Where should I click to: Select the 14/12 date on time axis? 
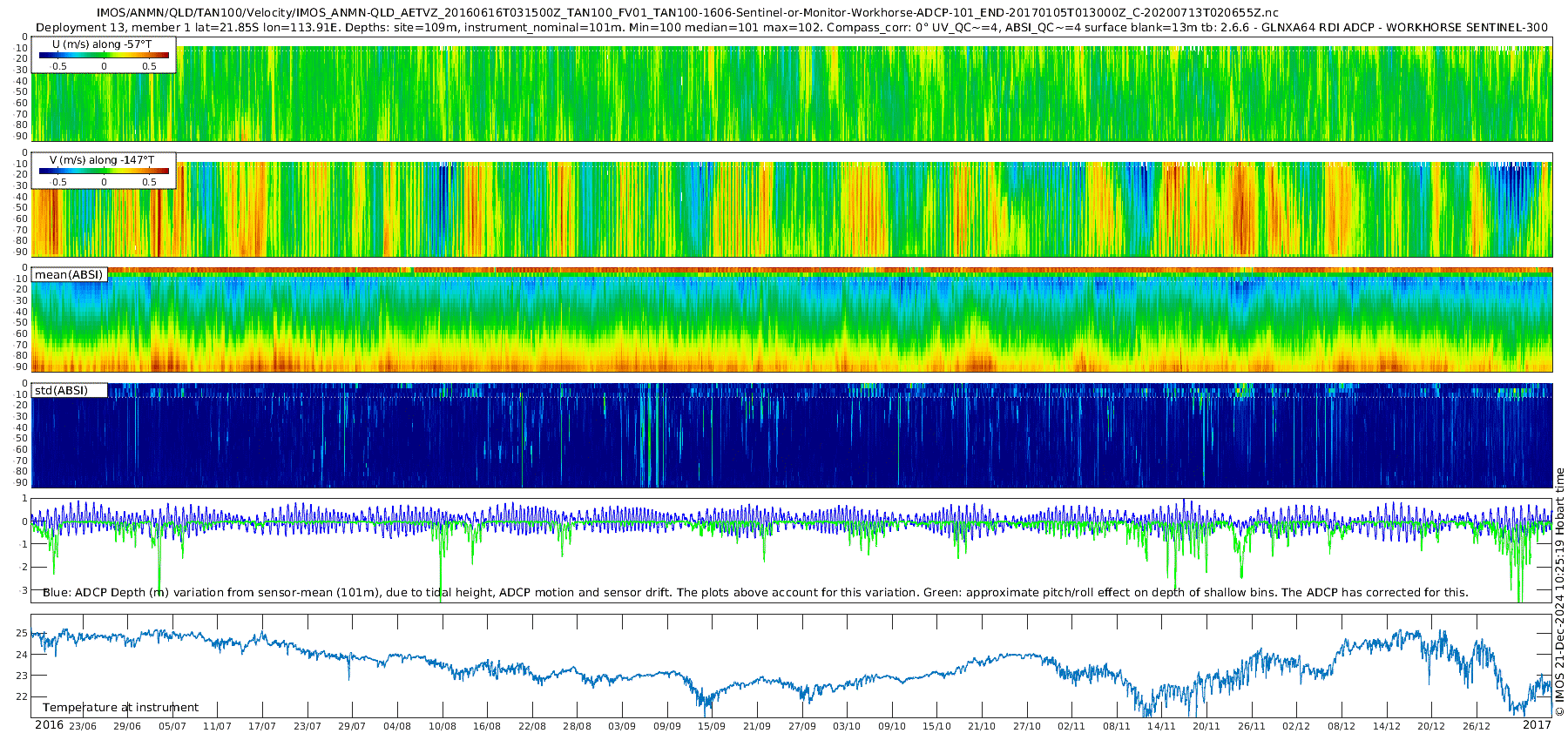(1387, 726)
